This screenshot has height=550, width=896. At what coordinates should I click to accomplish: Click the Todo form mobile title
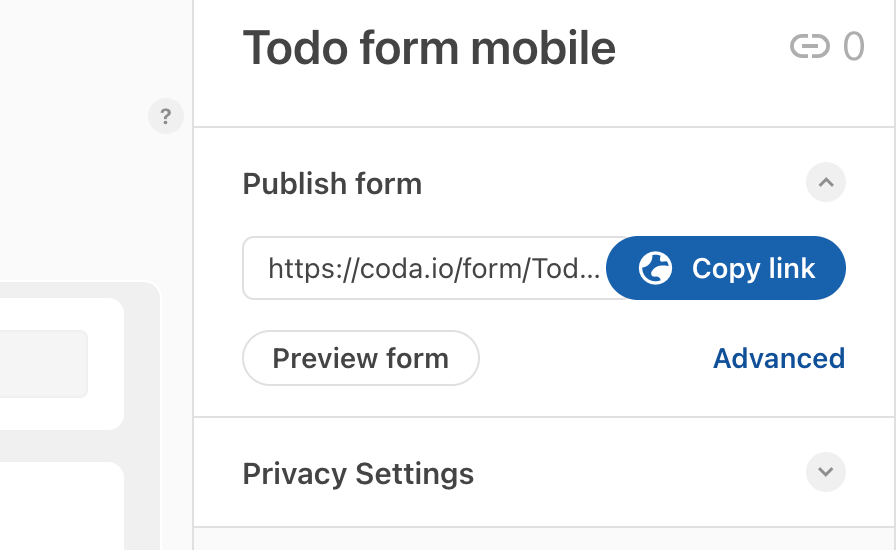click(429, 48)
